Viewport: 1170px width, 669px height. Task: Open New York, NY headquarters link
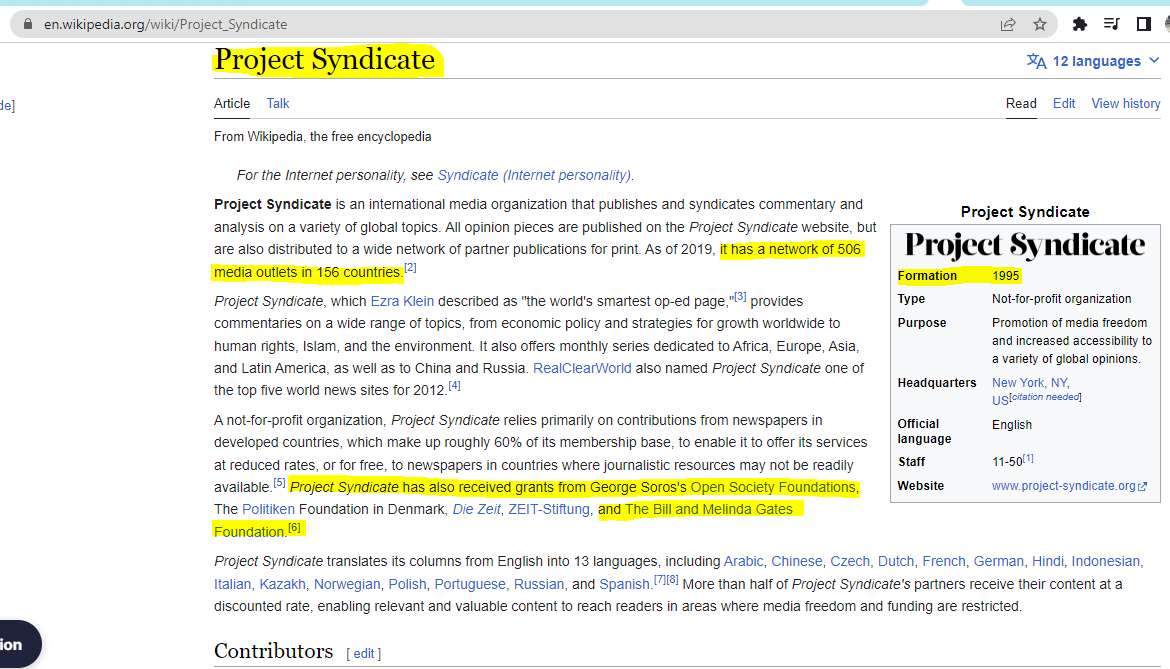(1030, 383)
